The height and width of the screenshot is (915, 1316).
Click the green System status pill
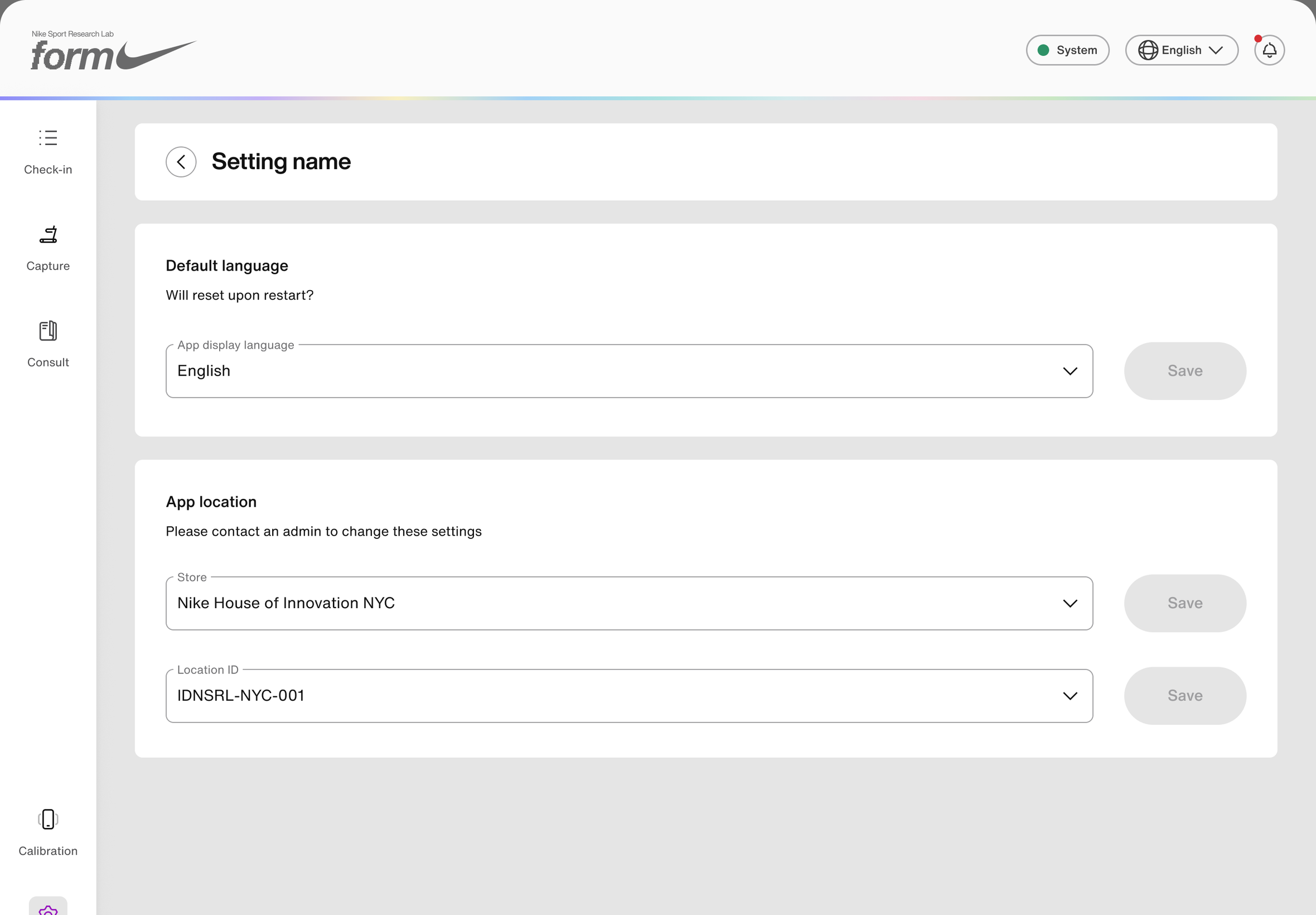[x=1067, y=50]
